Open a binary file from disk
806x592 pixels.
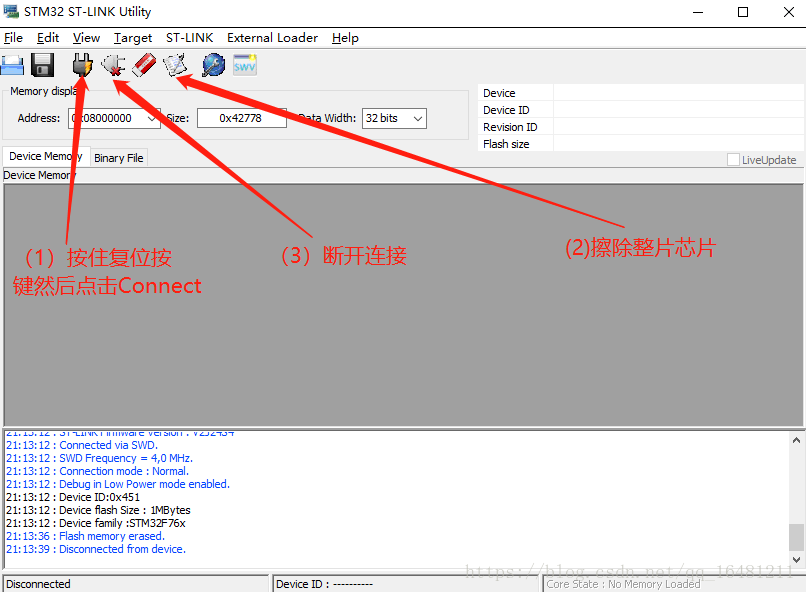pos(13,64)
